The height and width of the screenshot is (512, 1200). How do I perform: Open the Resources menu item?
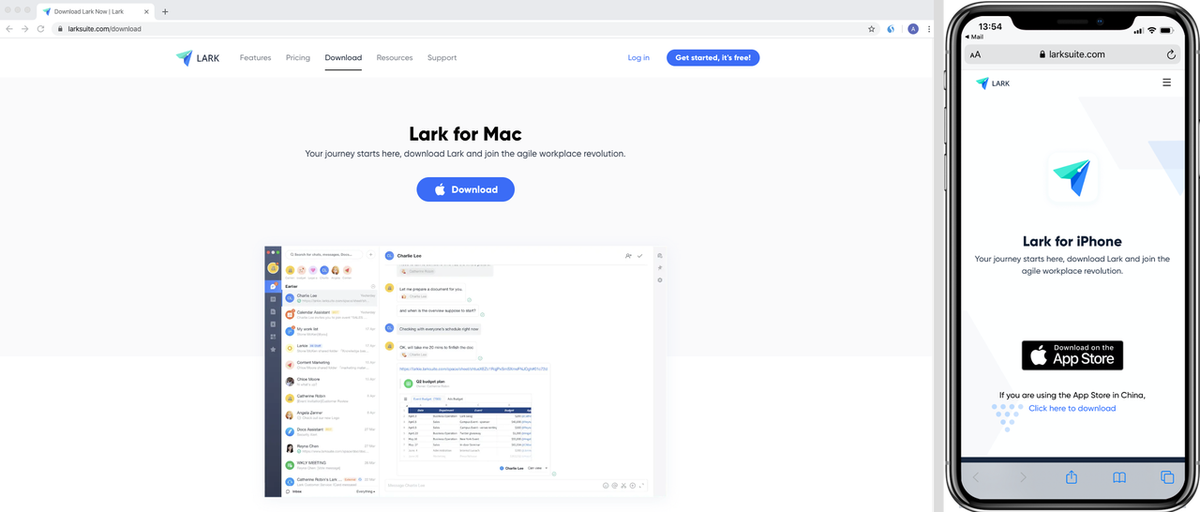tap(394, 58)
